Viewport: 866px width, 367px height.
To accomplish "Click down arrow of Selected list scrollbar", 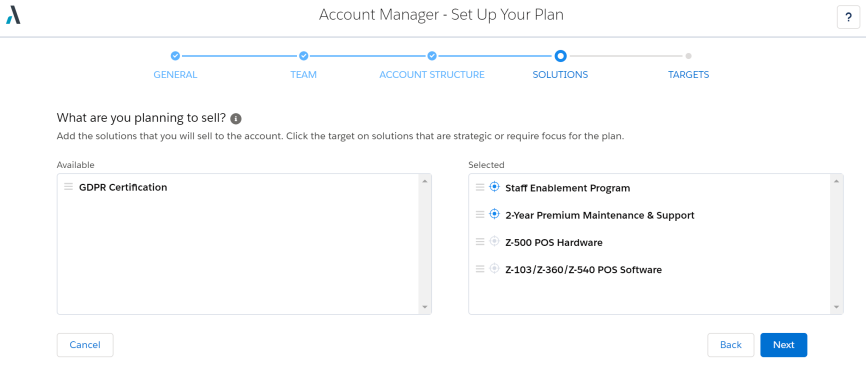I will tap(836, 307).
